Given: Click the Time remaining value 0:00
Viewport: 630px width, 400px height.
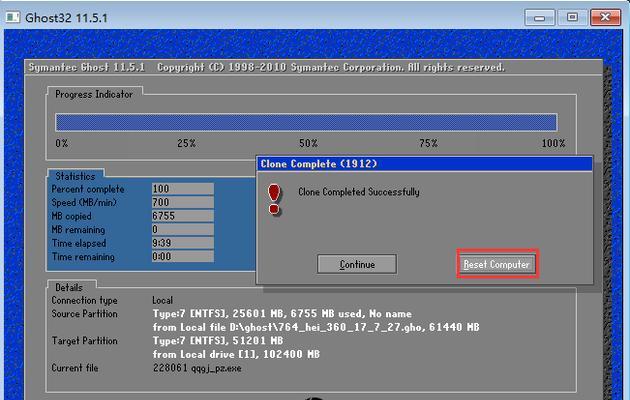Looking at the screenshot, I should pos(182,257).
